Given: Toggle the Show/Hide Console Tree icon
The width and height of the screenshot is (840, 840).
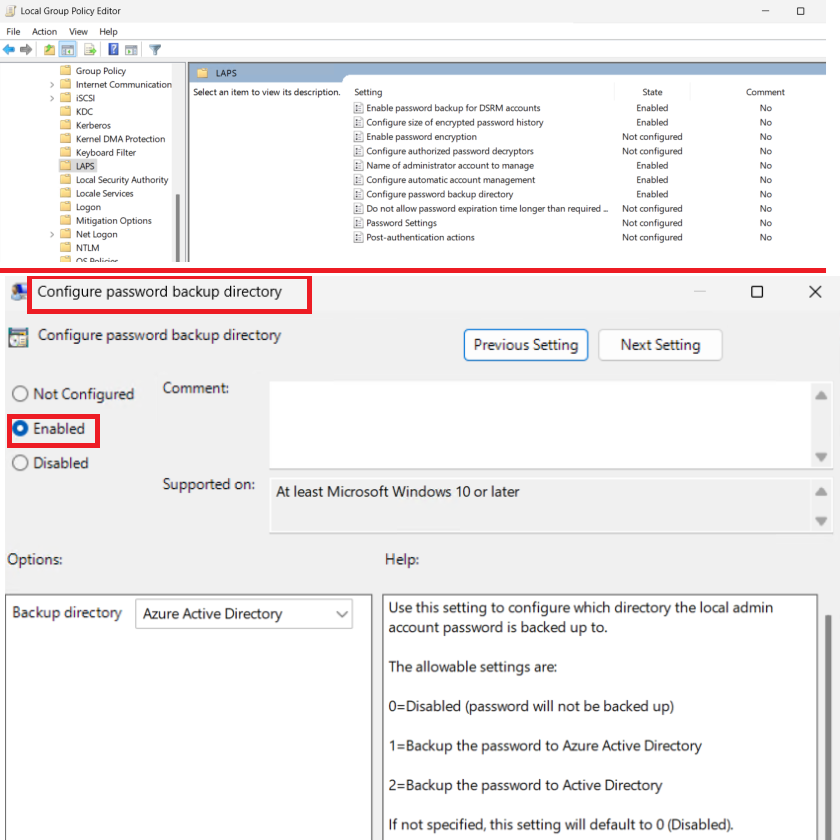Looking at the screenshot, I should coord(68,49).
